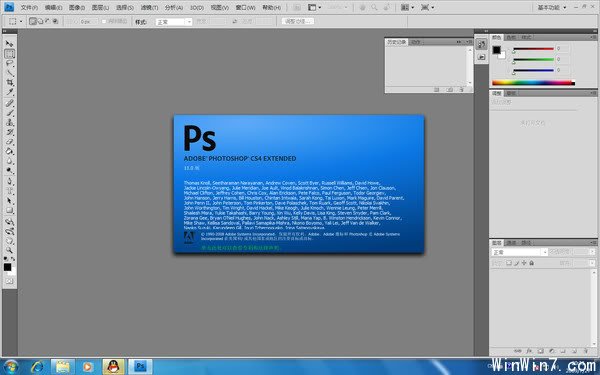The height and width of the screenshot is (375, 600).
Task: Click lock transparent pixels in Layers panel
Action: 509,263
